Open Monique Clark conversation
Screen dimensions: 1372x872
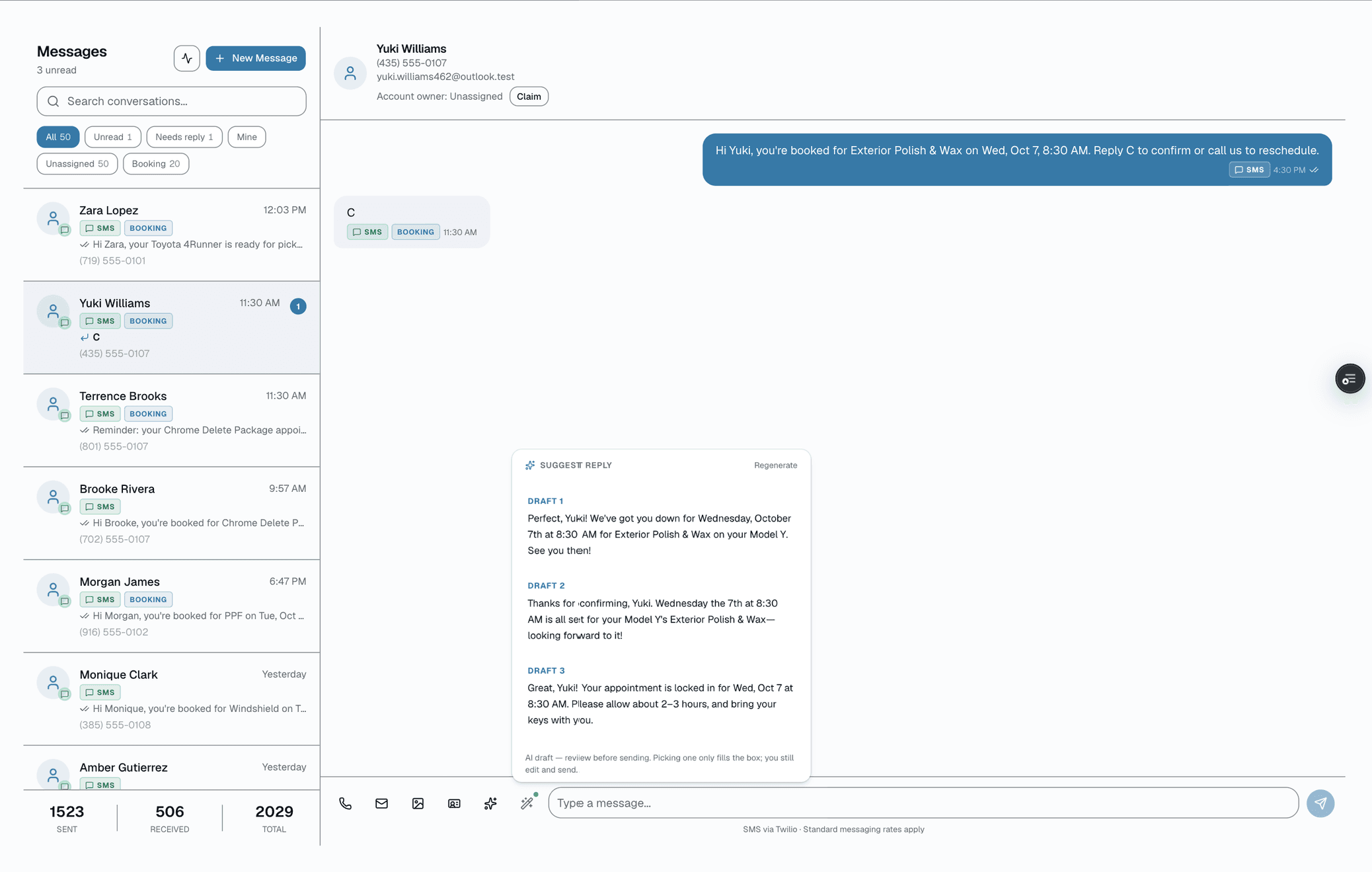point(172,699)
